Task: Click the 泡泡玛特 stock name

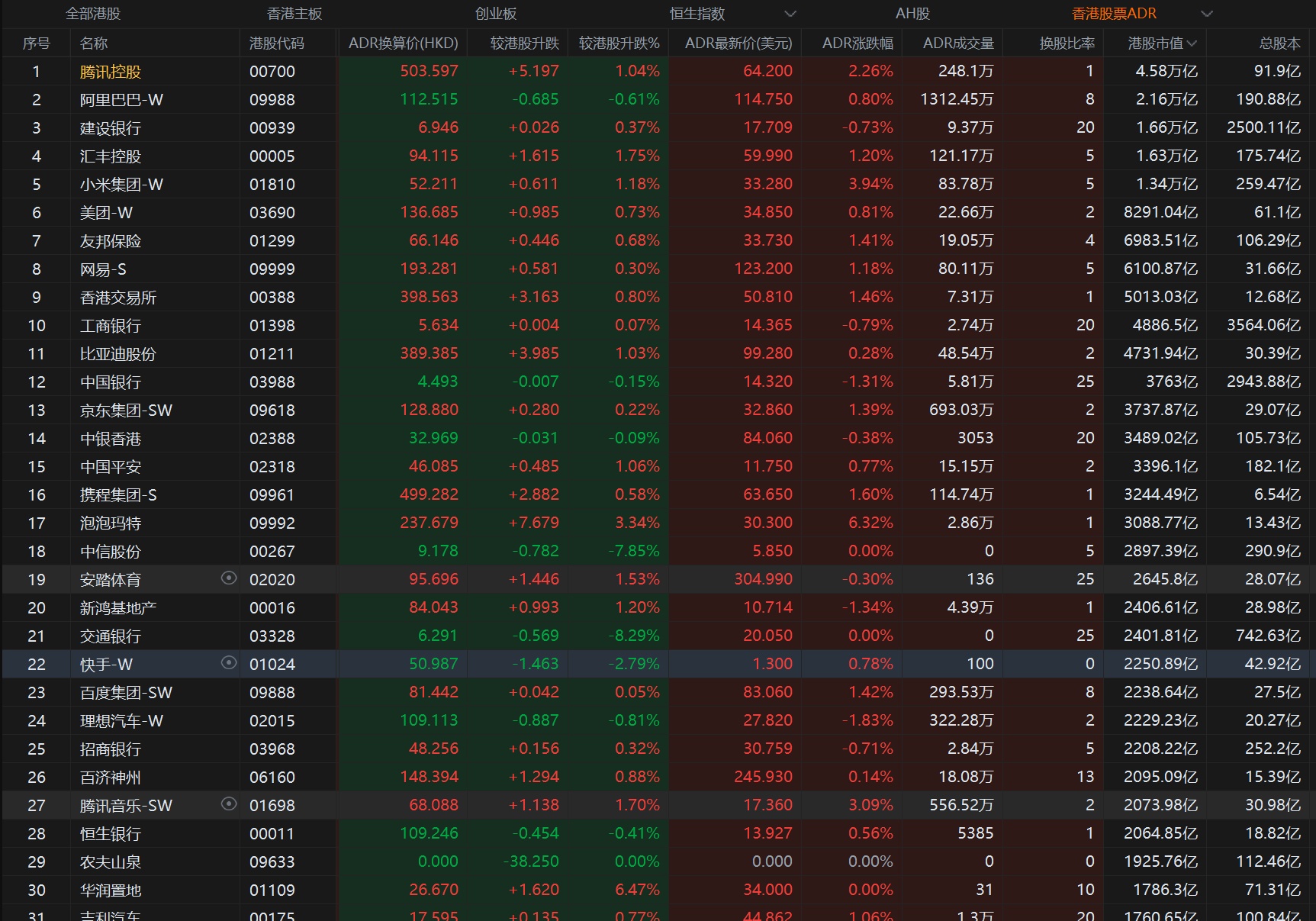Action: [111, 523]
